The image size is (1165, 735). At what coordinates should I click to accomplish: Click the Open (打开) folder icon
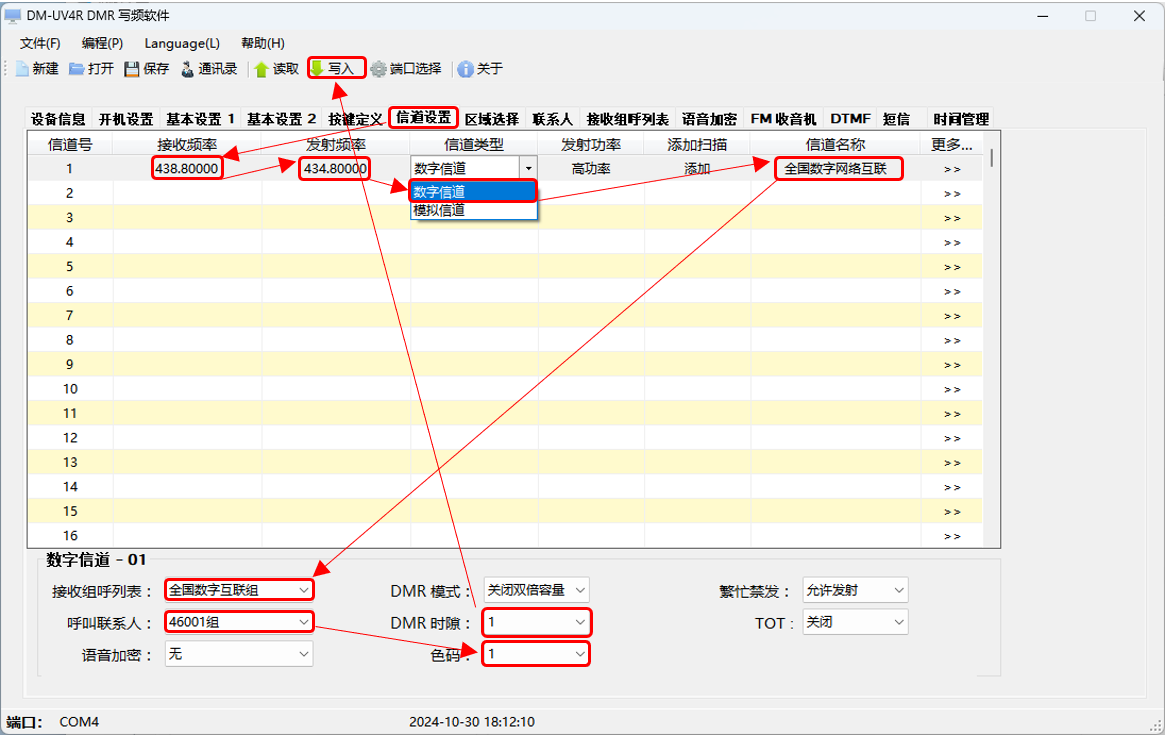77,69
